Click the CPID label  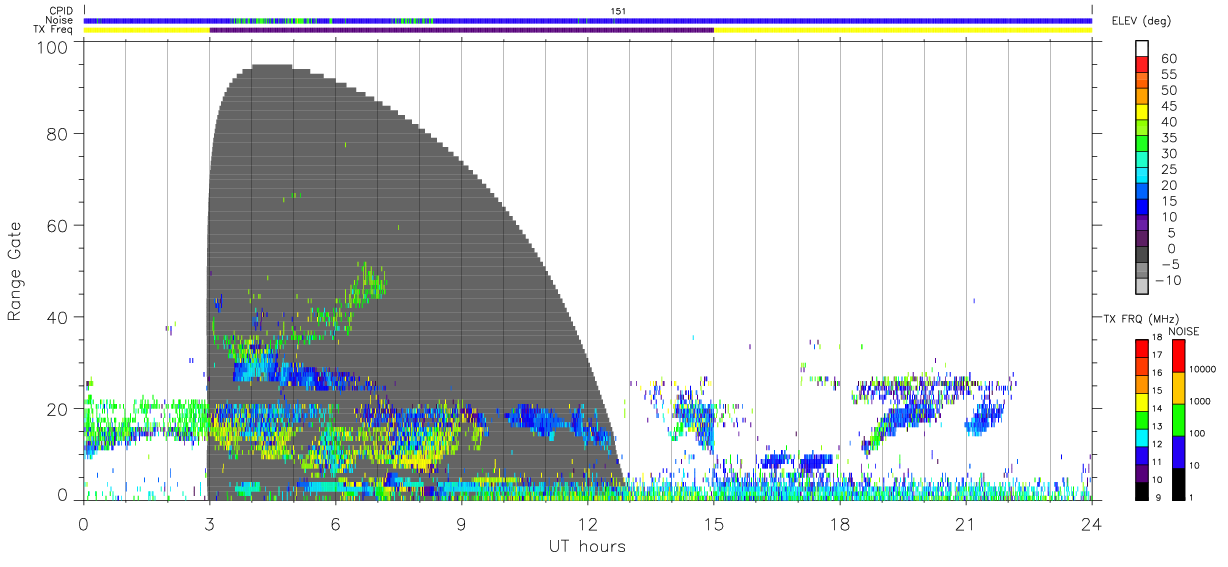[x=60, y=11]
